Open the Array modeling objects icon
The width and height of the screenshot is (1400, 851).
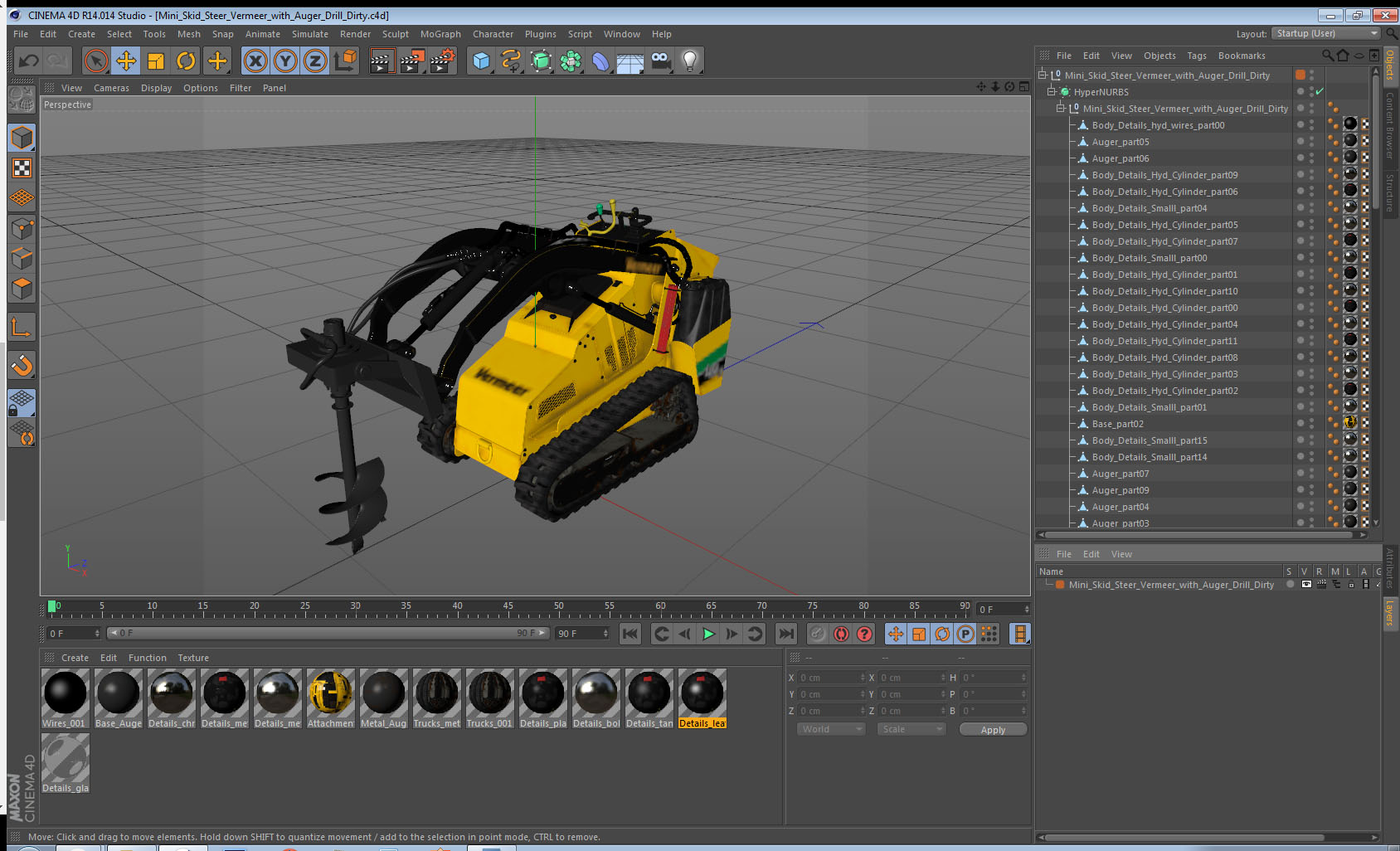coord(571,61)
